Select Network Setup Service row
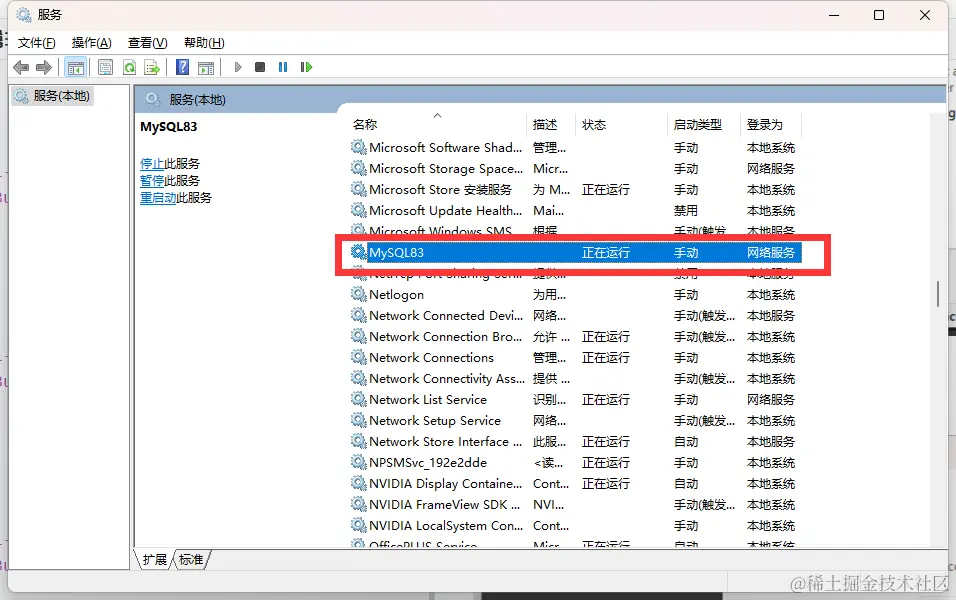This screenshot has height=600, width=956. click(576, 421)
